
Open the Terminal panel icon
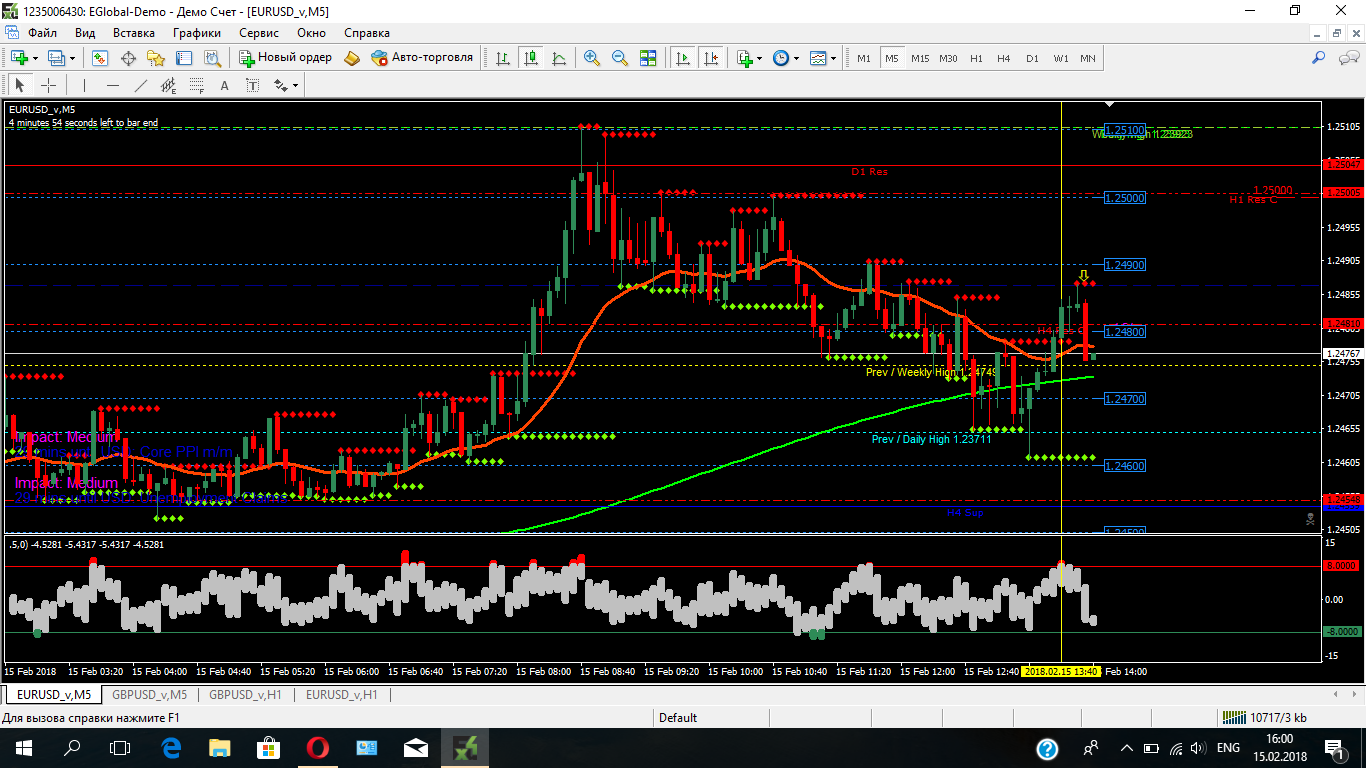(184, 58)
